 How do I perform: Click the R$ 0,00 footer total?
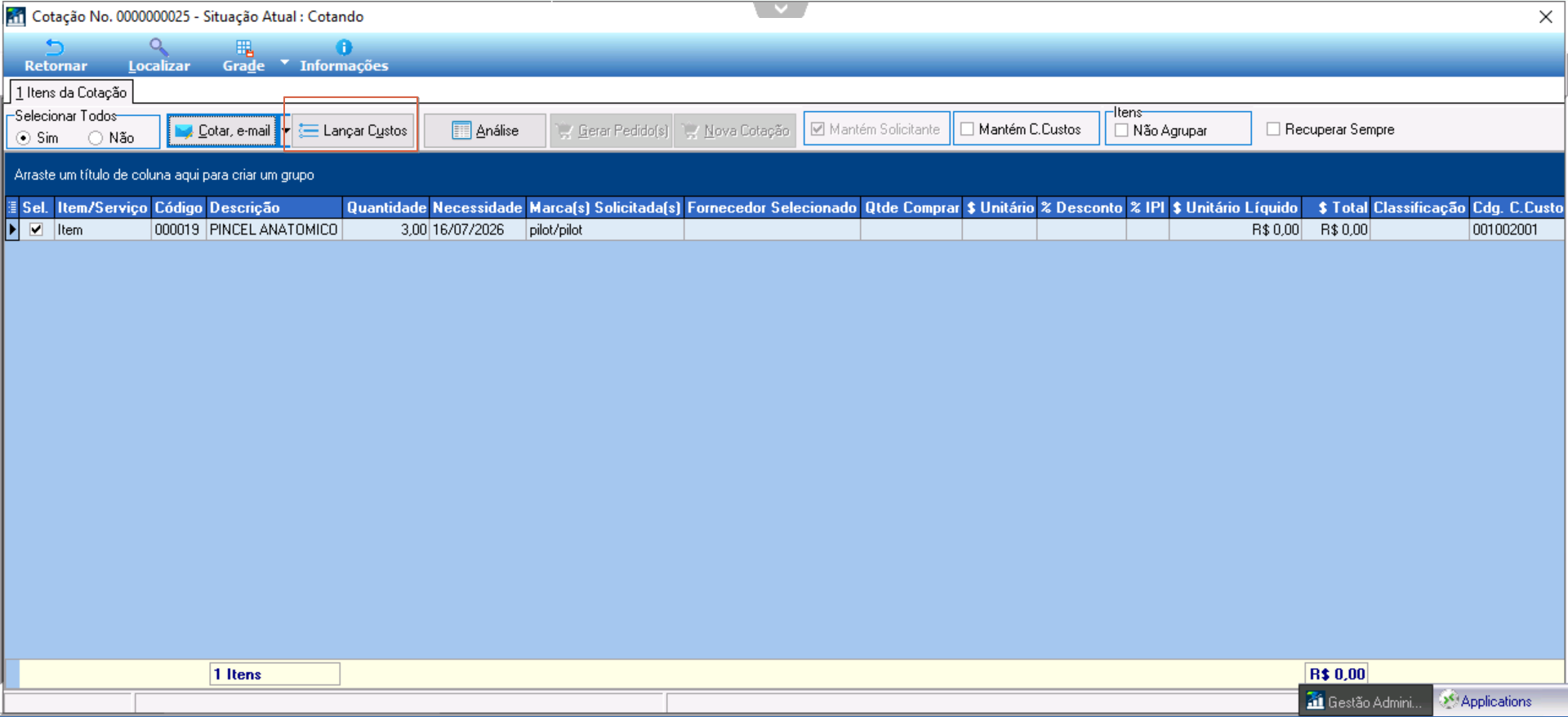click(x=1337, y=674)
